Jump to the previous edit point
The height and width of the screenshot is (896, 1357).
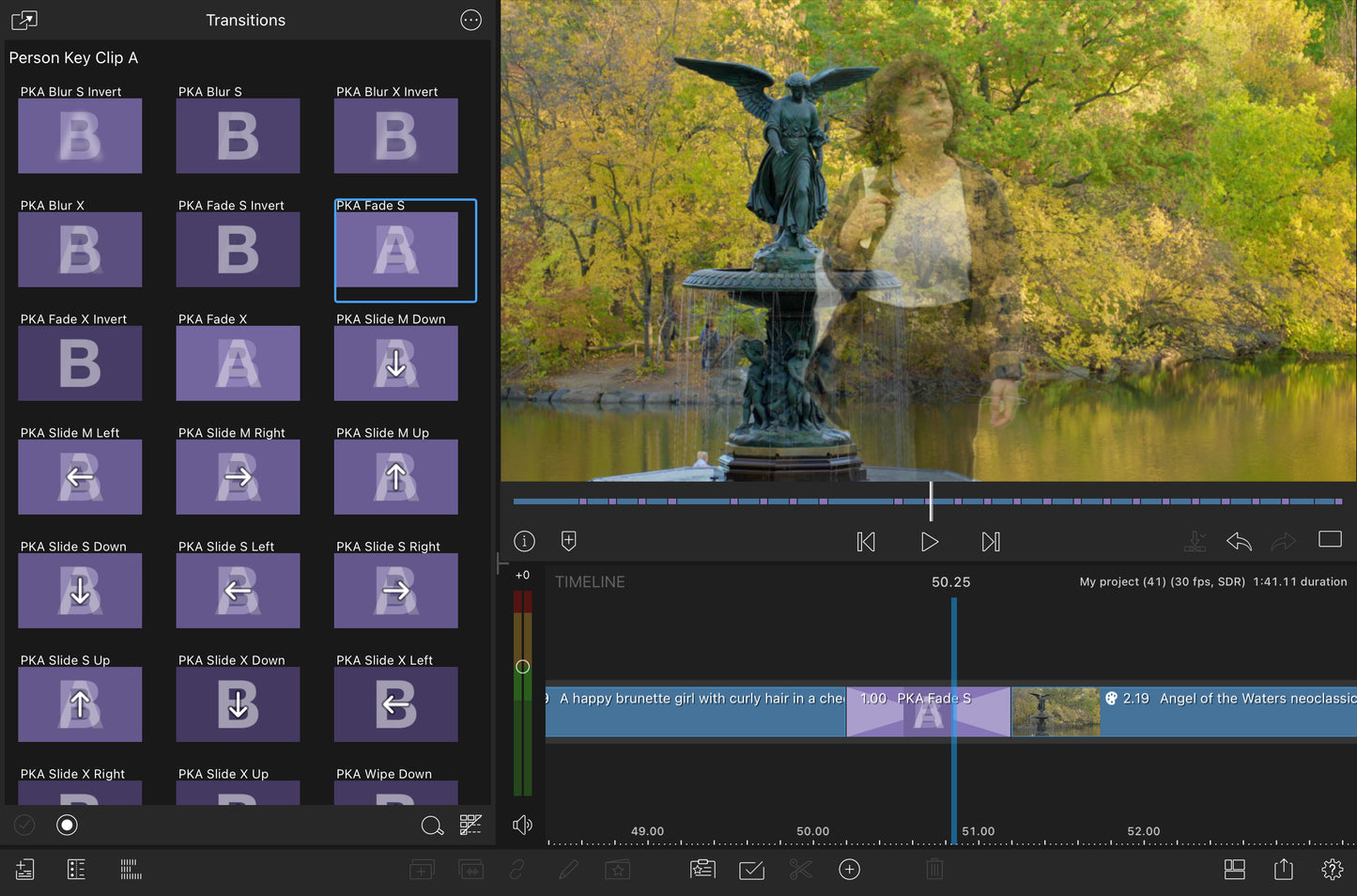[x=866, y=542]
